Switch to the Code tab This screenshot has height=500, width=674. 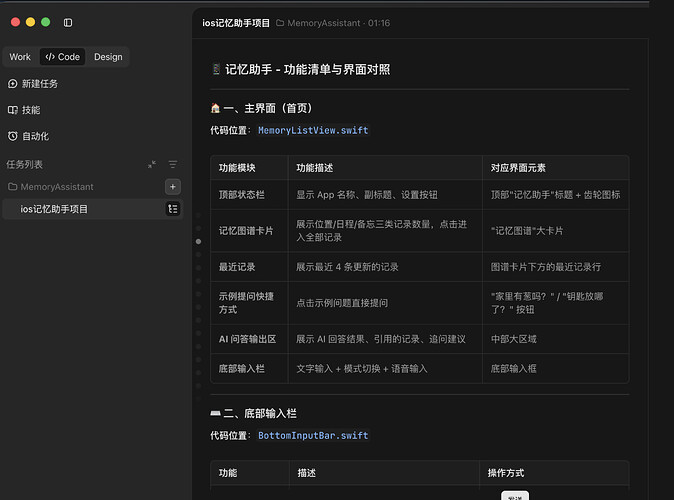(x=62, y=57)
